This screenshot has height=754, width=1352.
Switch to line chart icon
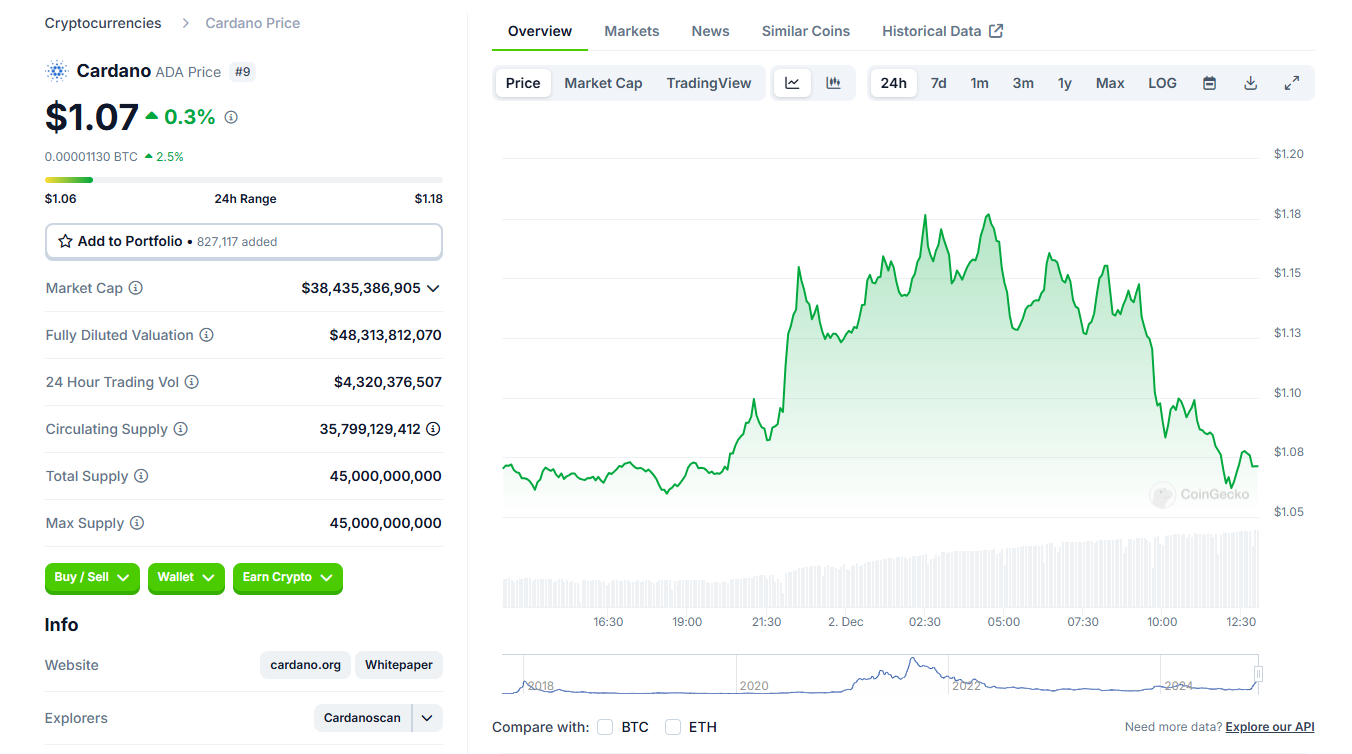[x=792, y=83]
